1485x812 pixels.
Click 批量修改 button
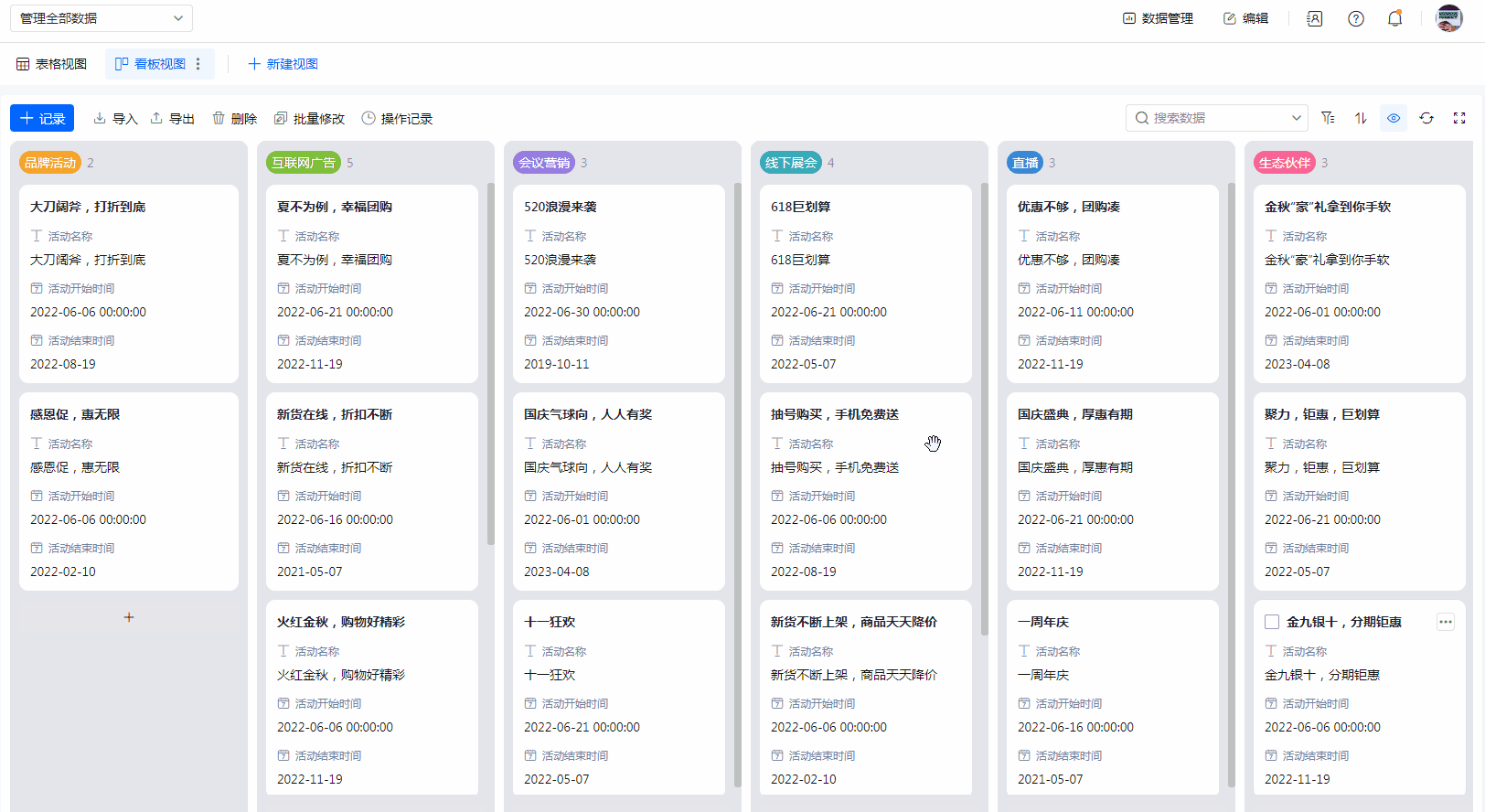point(309,119)
